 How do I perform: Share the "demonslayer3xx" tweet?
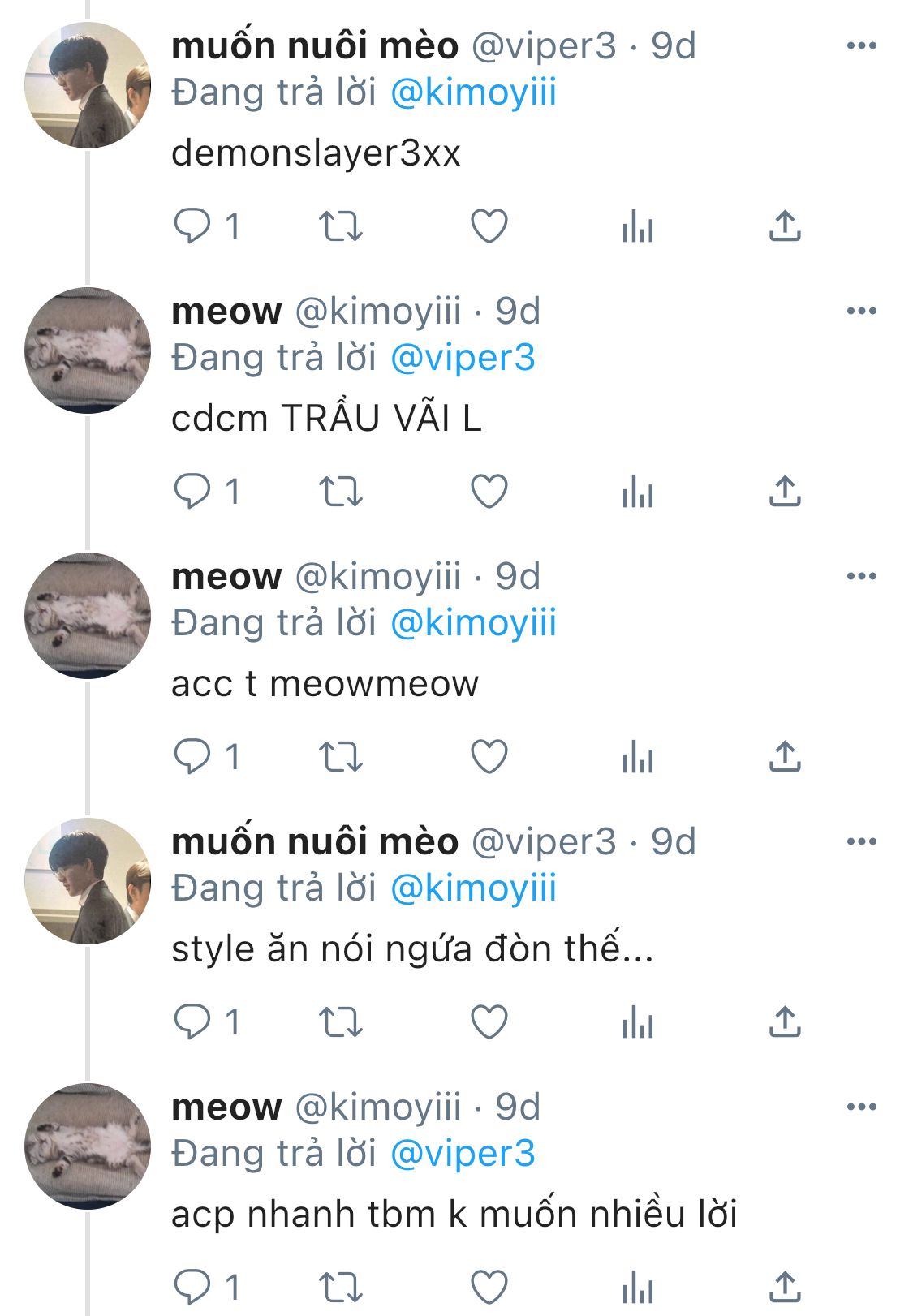click(x=785, y=226)
